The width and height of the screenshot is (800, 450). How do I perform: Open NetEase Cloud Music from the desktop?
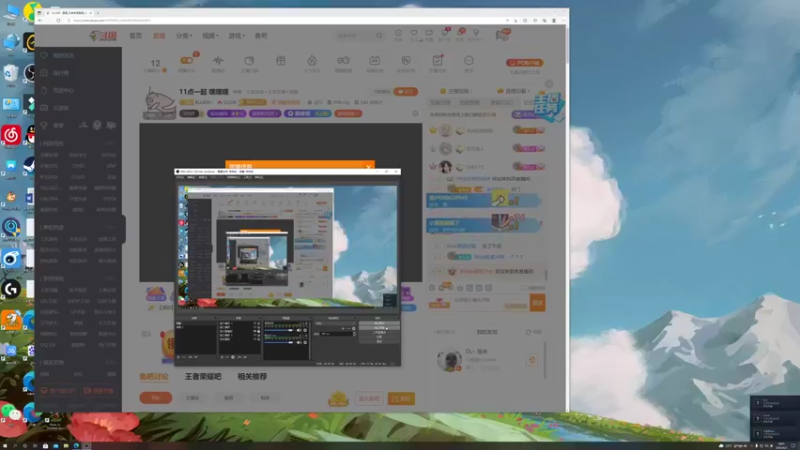(x=11, y=135)
